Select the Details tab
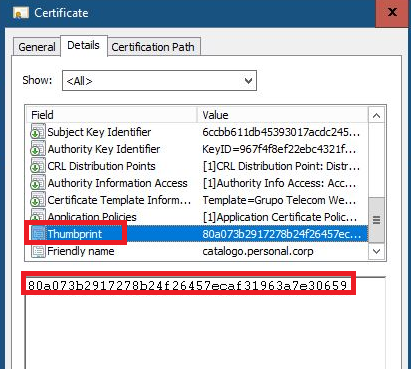This screenshot has width=411, height=369. tap(84, 45)
